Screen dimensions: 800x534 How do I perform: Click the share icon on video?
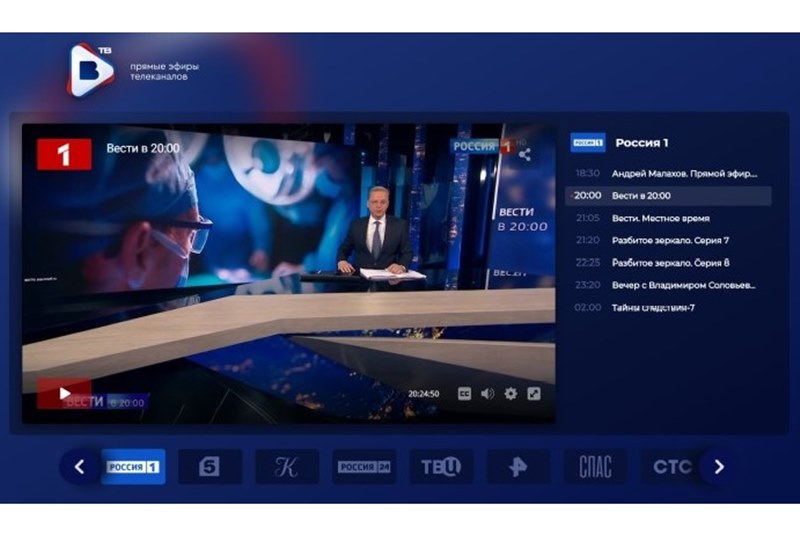[524, 155]
